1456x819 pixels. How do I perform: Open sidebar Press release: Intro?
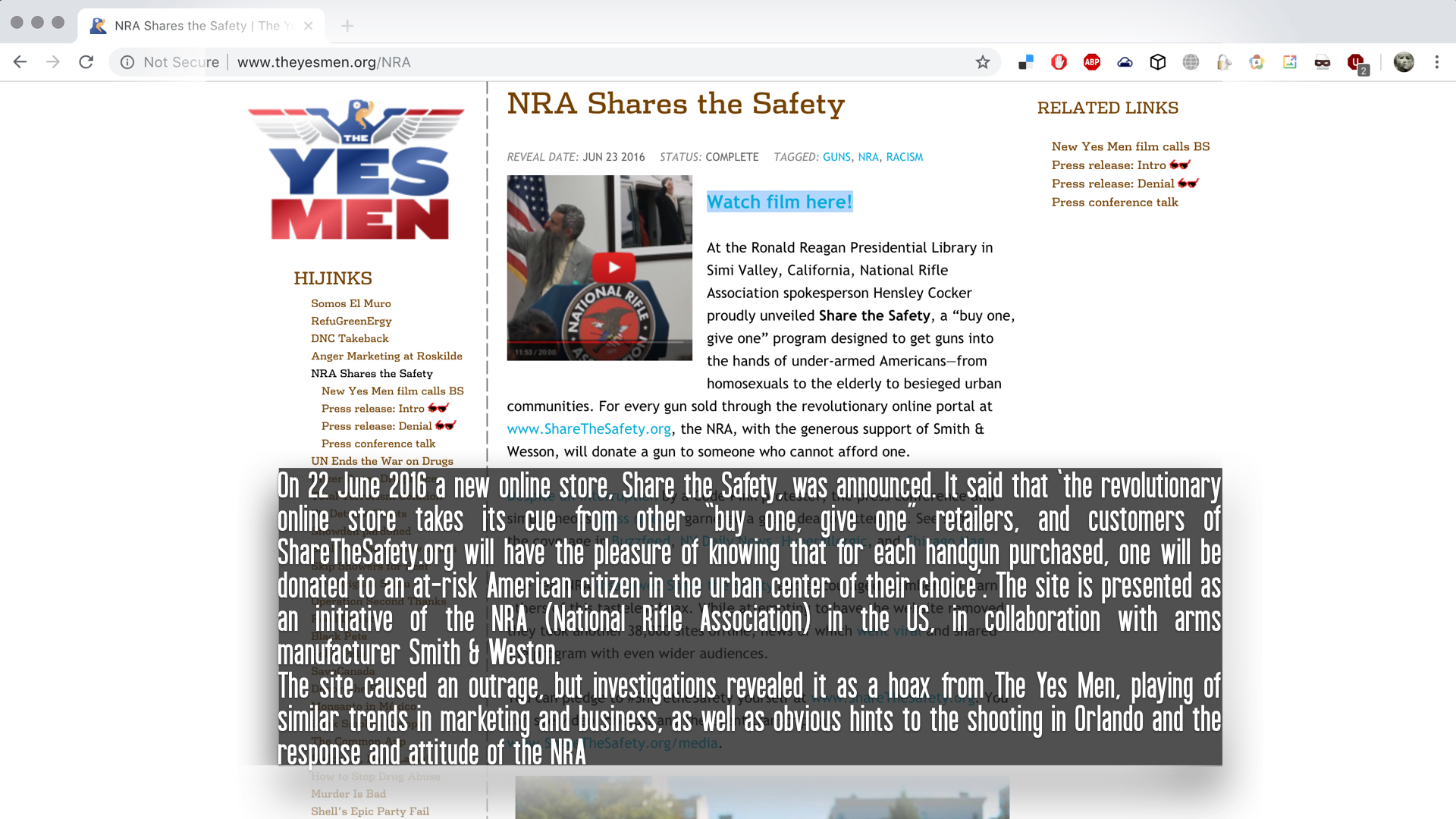click(x=384, y=408)
